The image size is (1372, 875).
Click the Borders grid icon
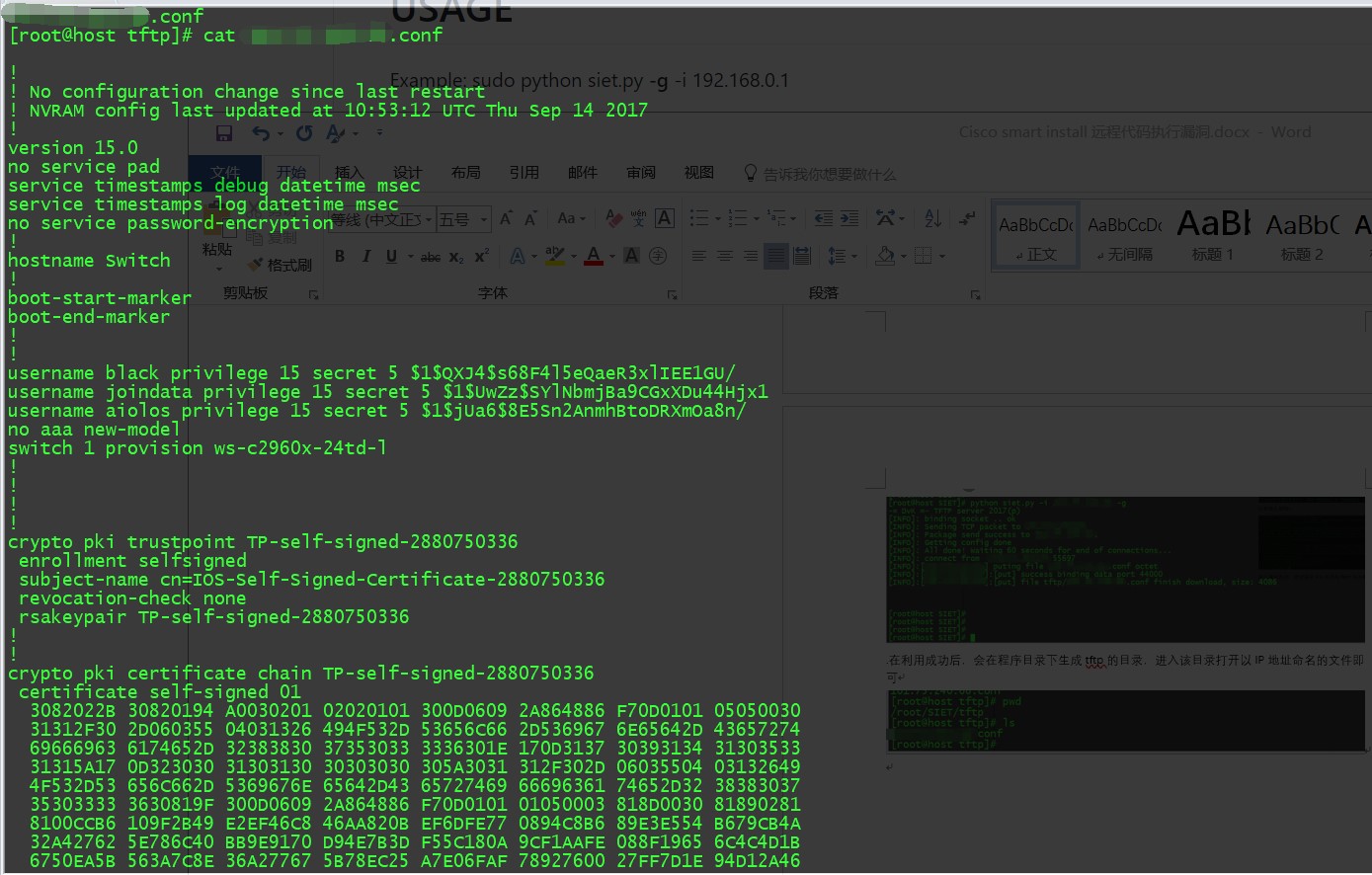[x=923, y=256]
